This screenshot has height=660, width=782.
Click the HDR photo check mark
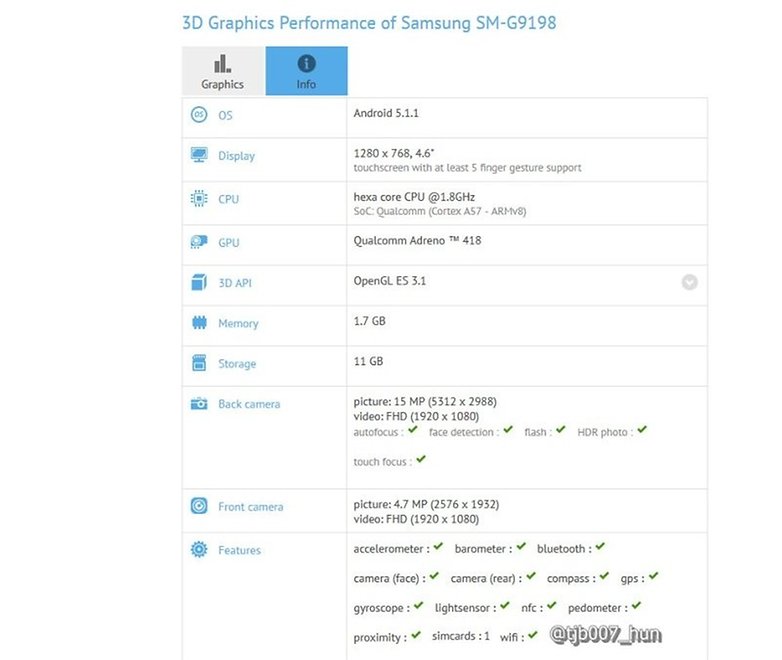click(x=642, y=430)
